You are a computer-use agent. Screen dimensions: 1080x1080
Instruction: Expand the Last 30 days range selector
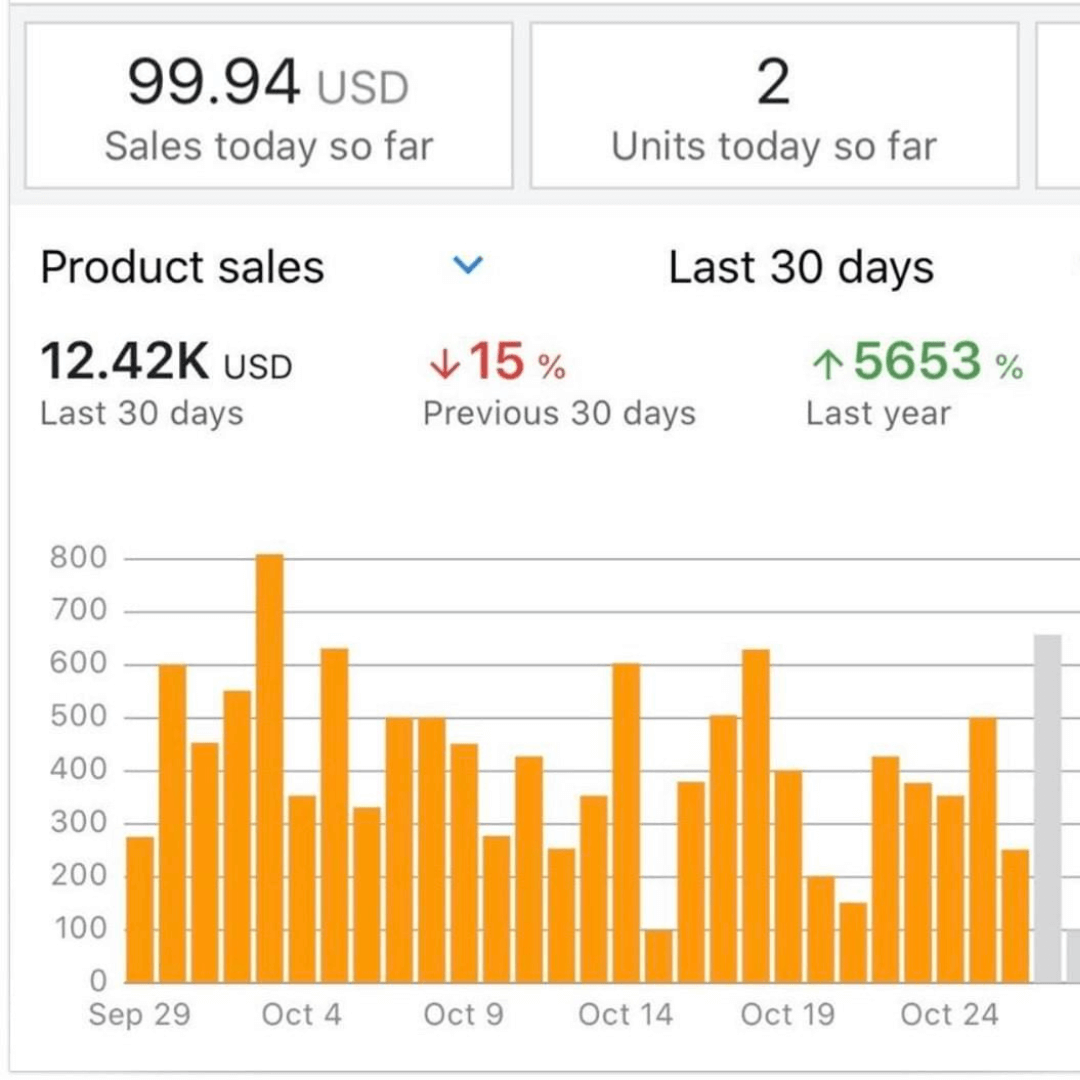[x=800, y=268]
